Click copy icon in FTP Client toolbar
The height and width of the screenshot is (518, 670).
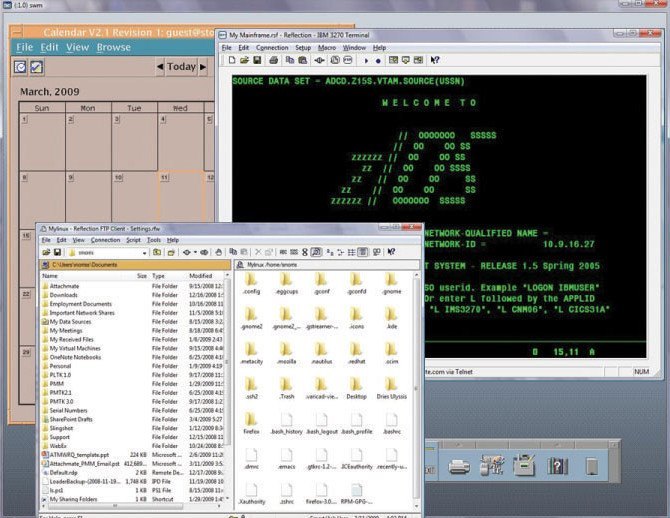[x=233, y=252]
